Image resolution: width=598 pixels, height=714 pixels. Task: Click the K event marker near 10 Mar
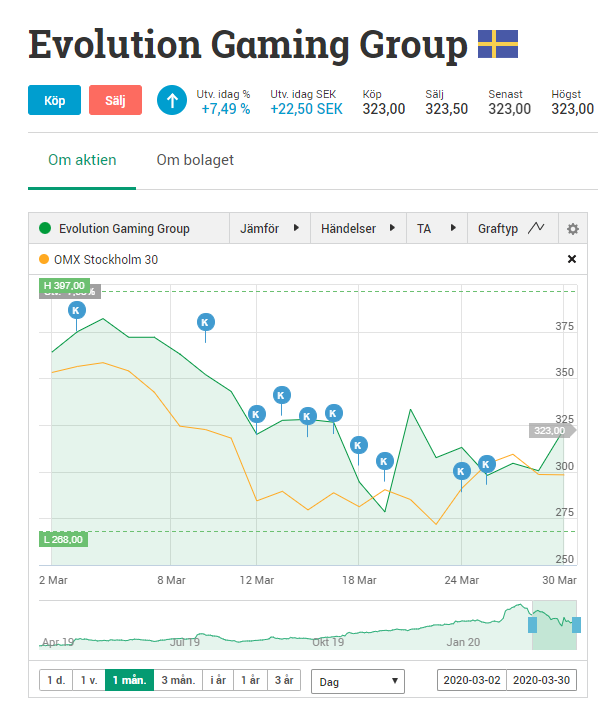pos(205,322)
